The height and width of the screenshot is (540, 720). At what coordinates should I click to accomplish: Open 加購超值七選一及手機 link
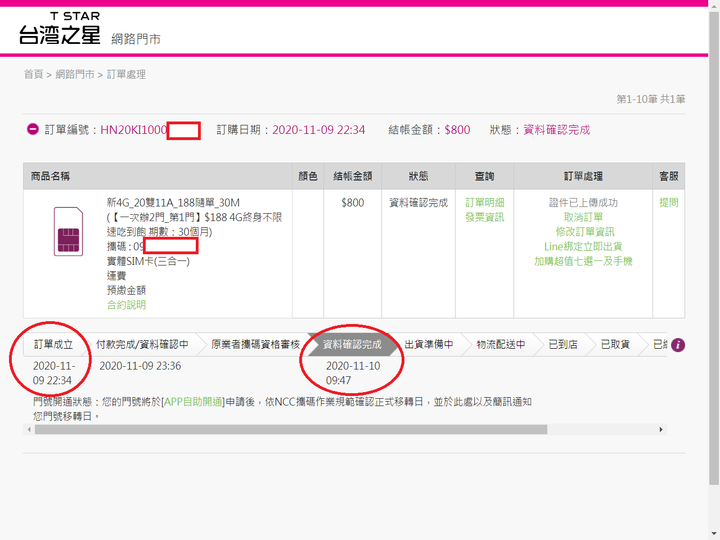(x=583, y=261)
